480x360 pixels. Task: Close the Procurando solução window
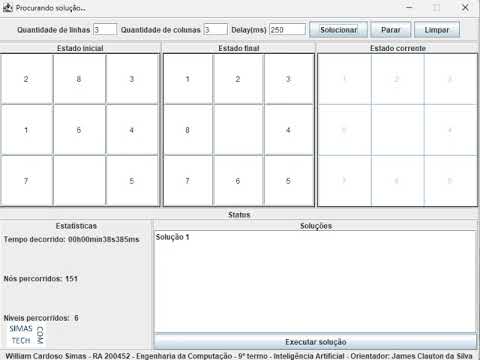pos(465,7)
